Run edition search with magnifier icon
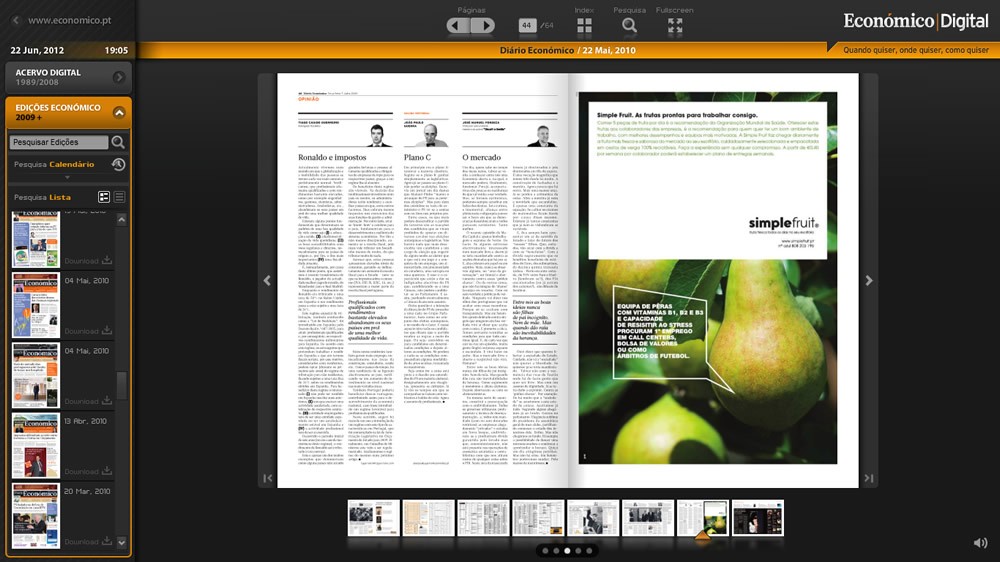Screen dimensions: 1000x562 pyautogui.click(x=118, y=142)
